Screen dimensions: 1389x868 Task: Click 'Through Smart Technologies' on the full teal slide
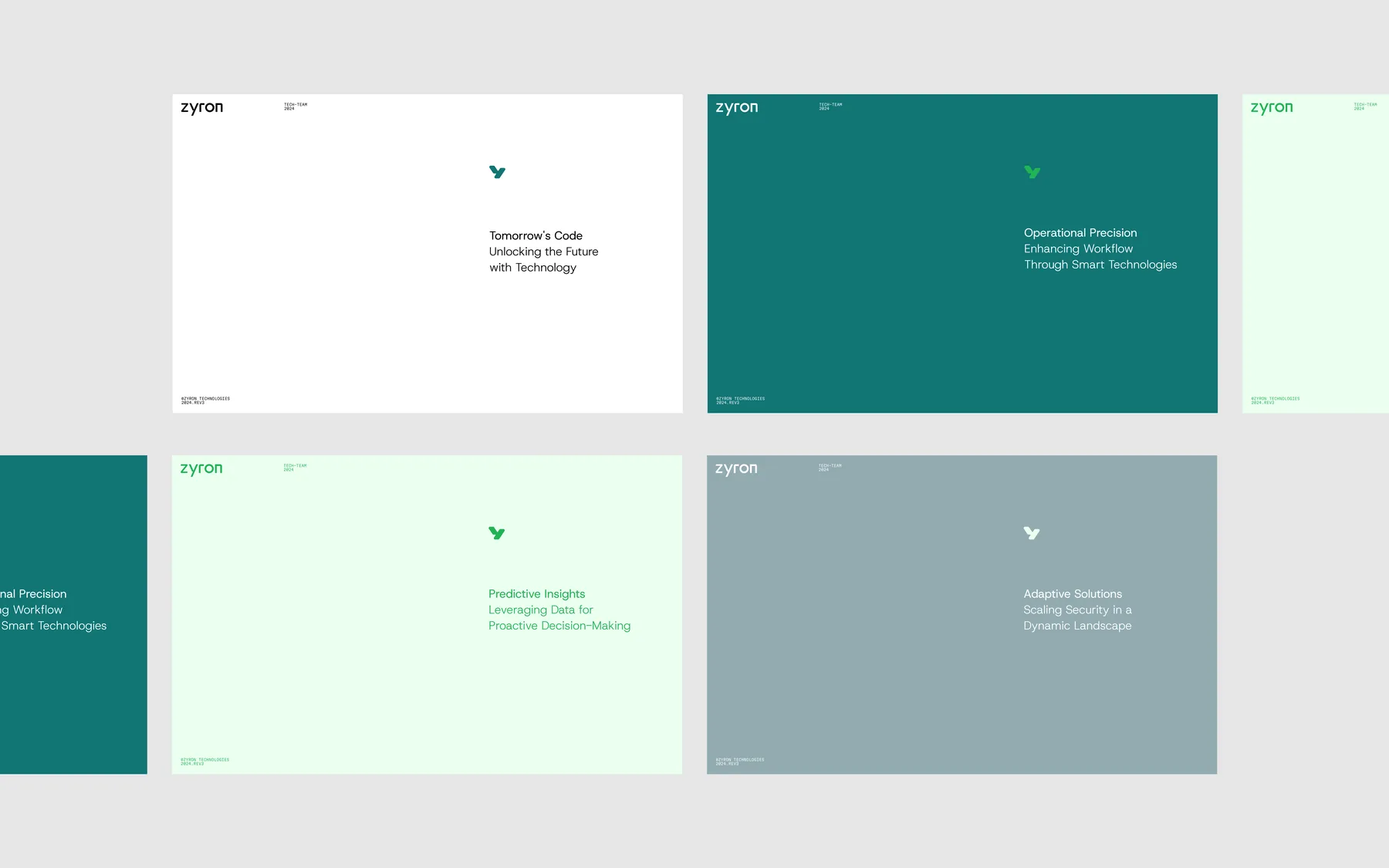click(1100, 265)
